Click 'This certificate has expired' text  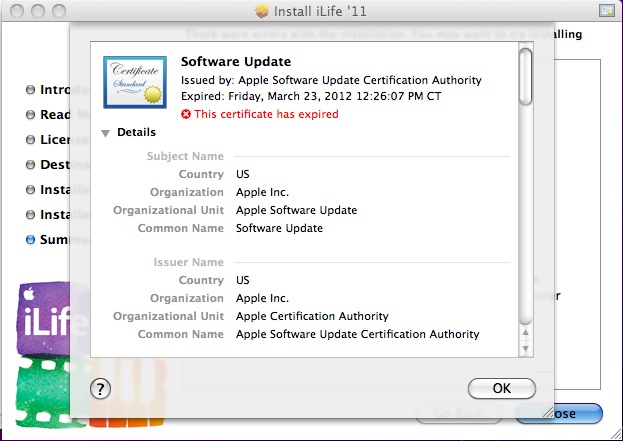pos(266,114)
